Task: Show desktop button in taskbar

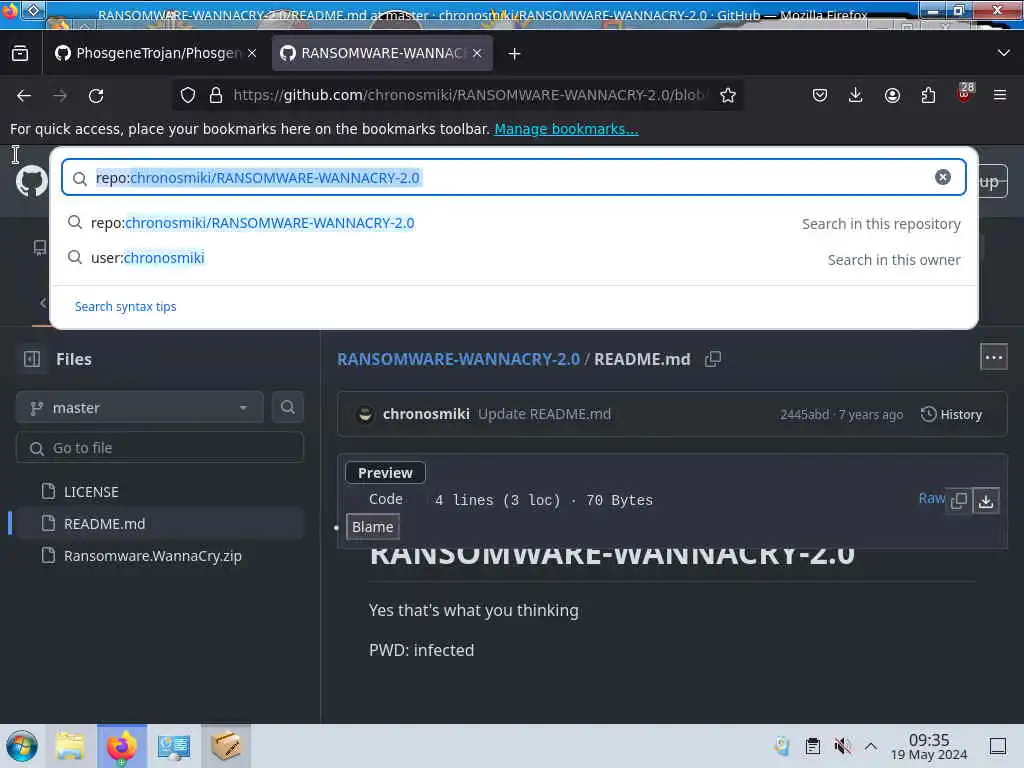Action: coord(998,746)
